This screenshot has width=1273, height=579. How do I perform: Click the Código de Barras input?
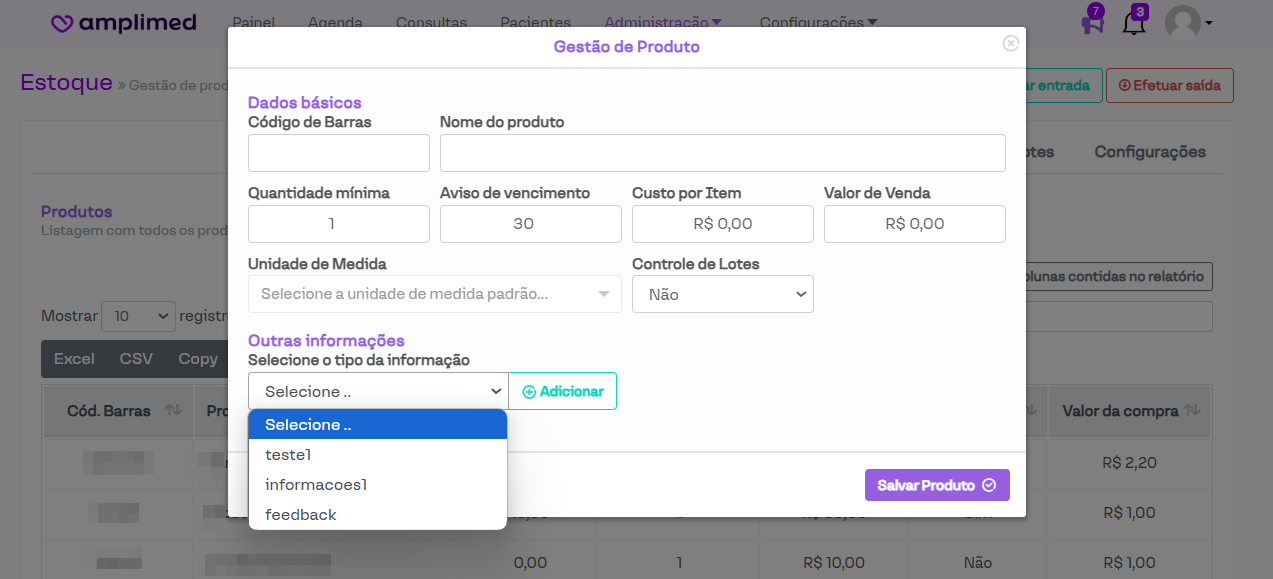click(x=338, y=153)
